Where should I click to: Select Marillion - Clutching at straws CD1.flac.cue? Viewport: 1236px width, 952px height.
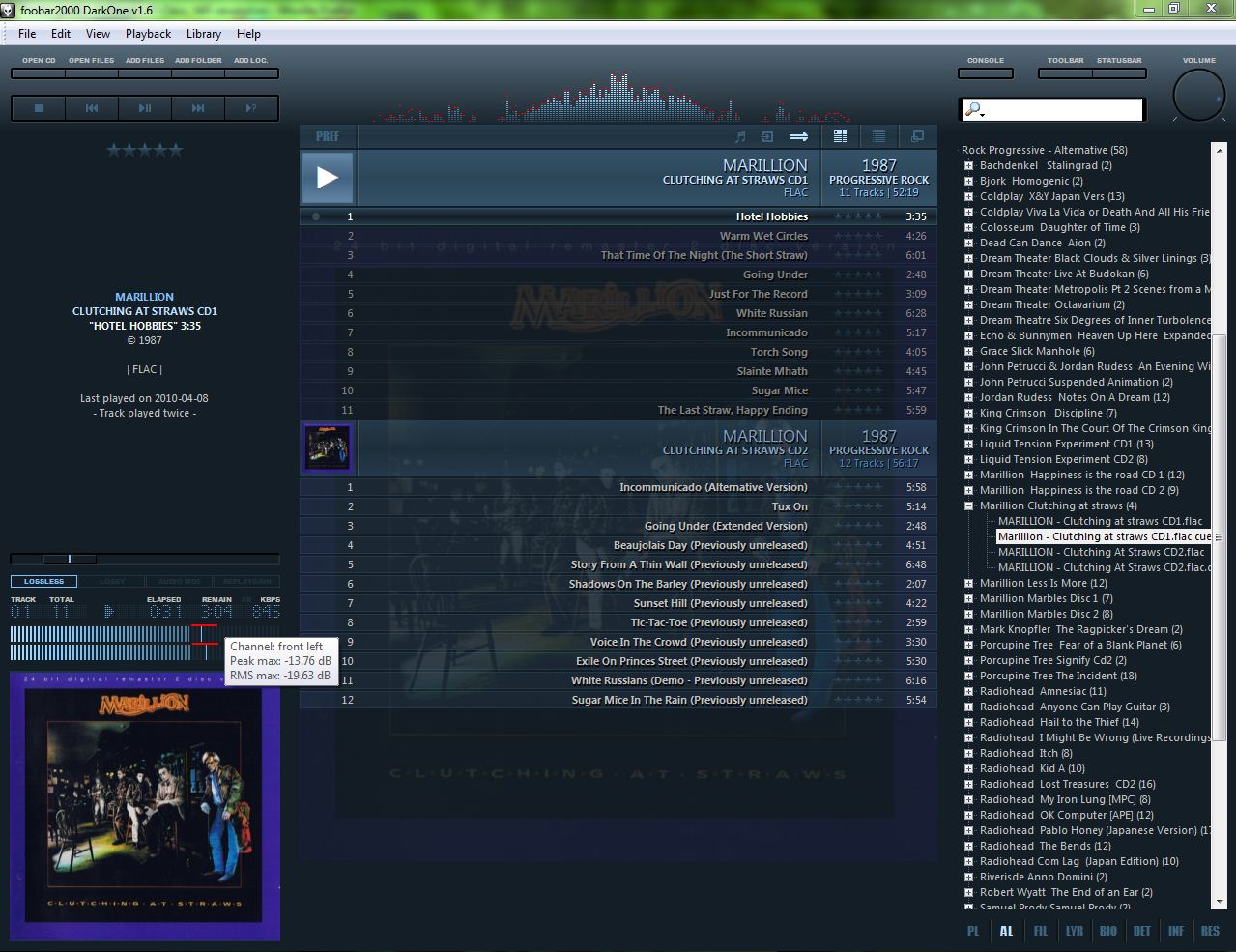pos(1105,536)
